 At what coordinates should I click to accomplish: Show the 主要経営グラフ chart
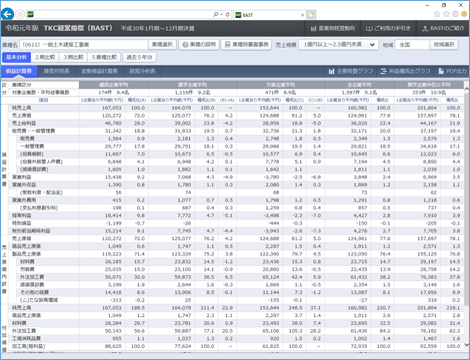pos(351,71)
